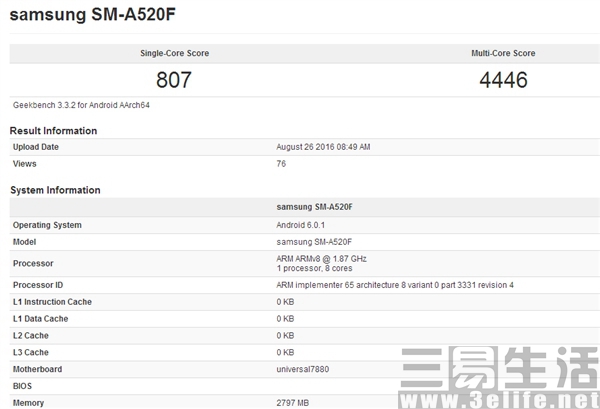600x409 pixels.
Task: Select the date August 26 2016 08:49 AM
Action: 323,147
